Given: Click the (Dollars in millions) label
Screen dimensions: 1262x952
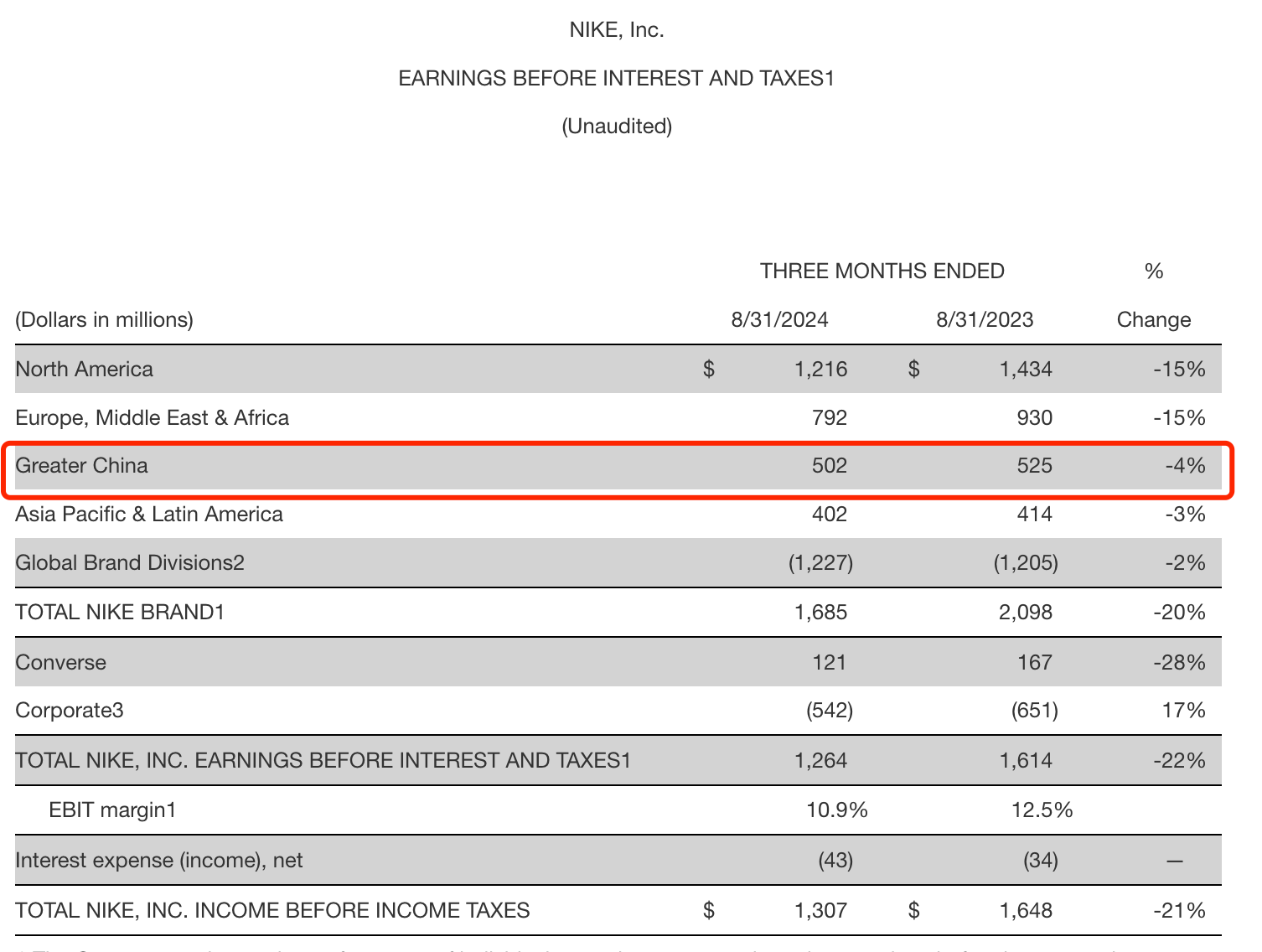Looking at the screenshot, I should 104,320.
